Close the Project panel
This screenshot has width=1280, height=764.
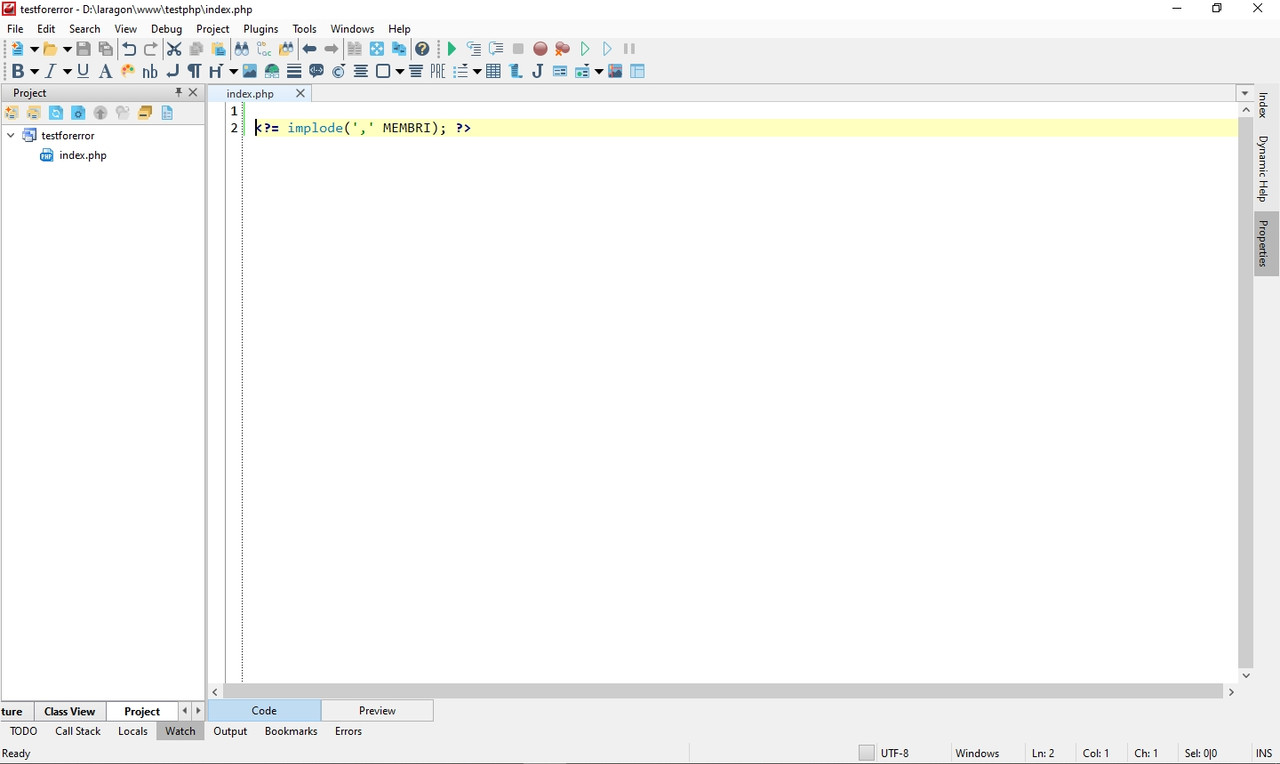pos(194,92)
